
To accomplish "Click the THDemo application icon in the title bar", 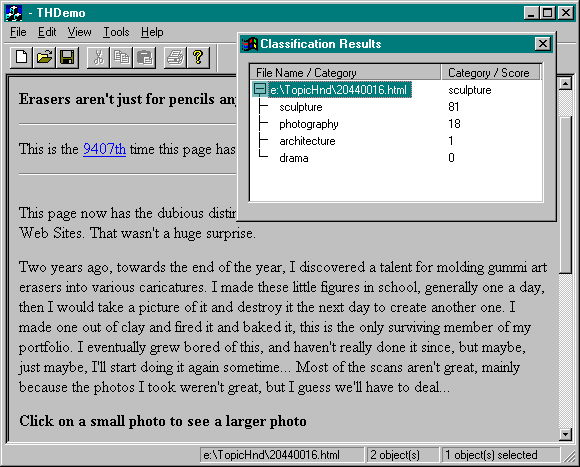I will 14,13.
